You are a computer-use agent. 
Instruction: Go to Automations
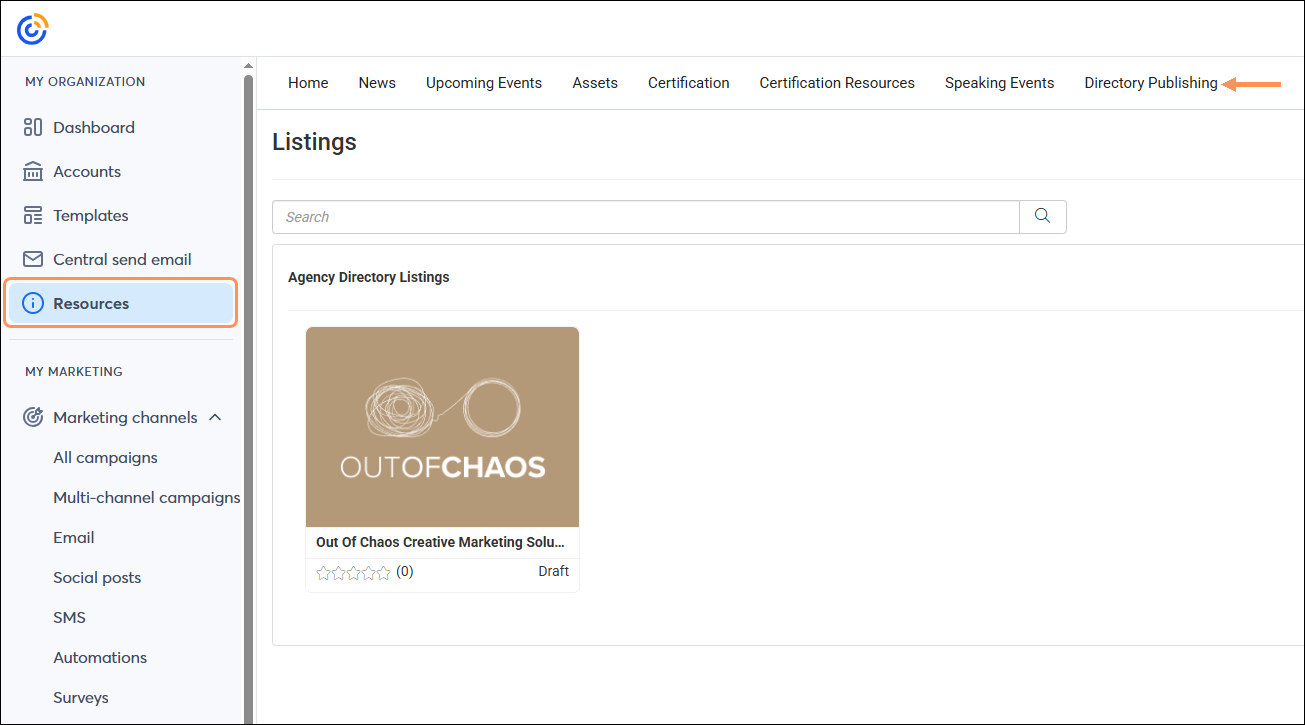tap(100, 657)
